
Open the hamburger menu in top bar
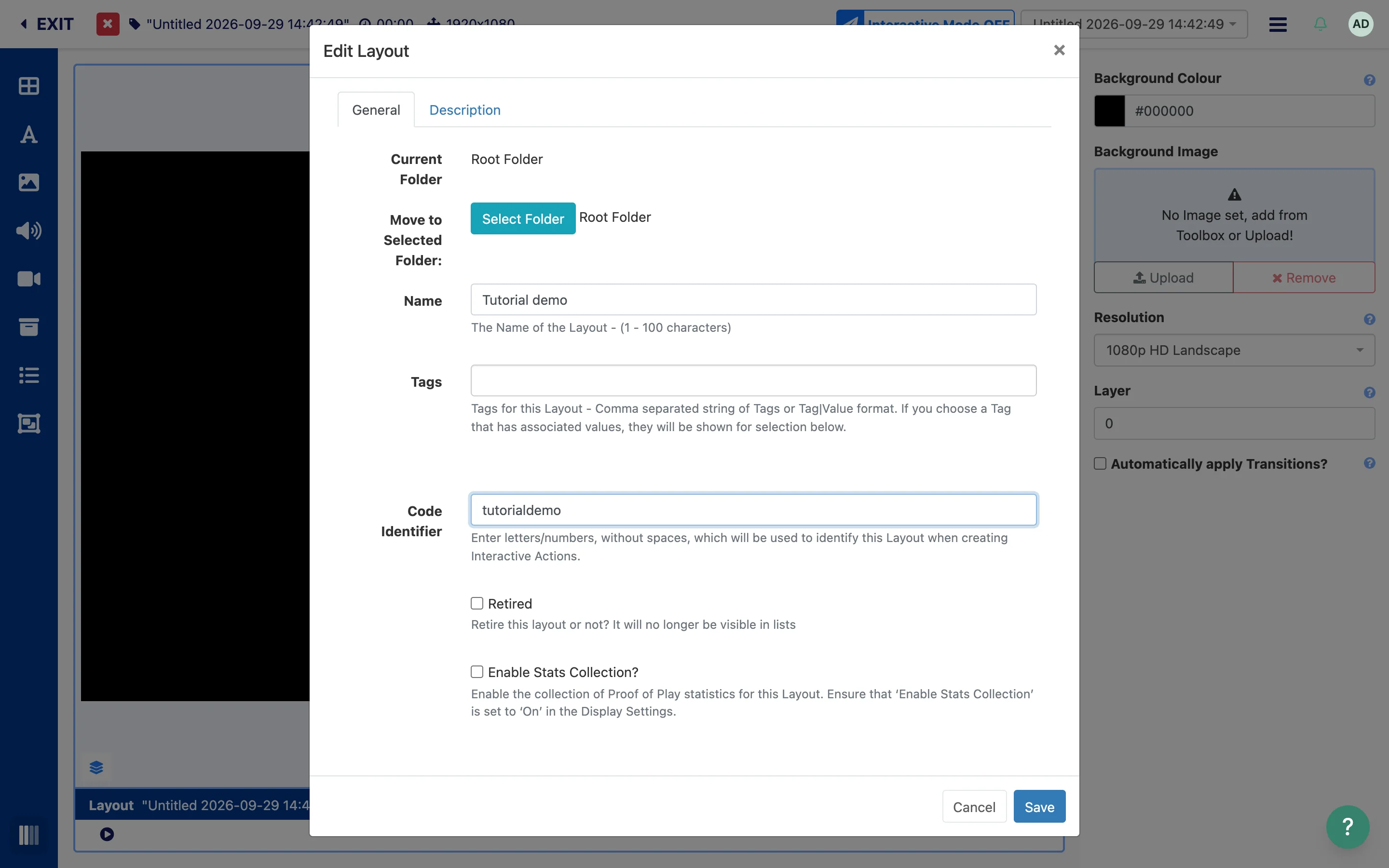coord(1278,24)
